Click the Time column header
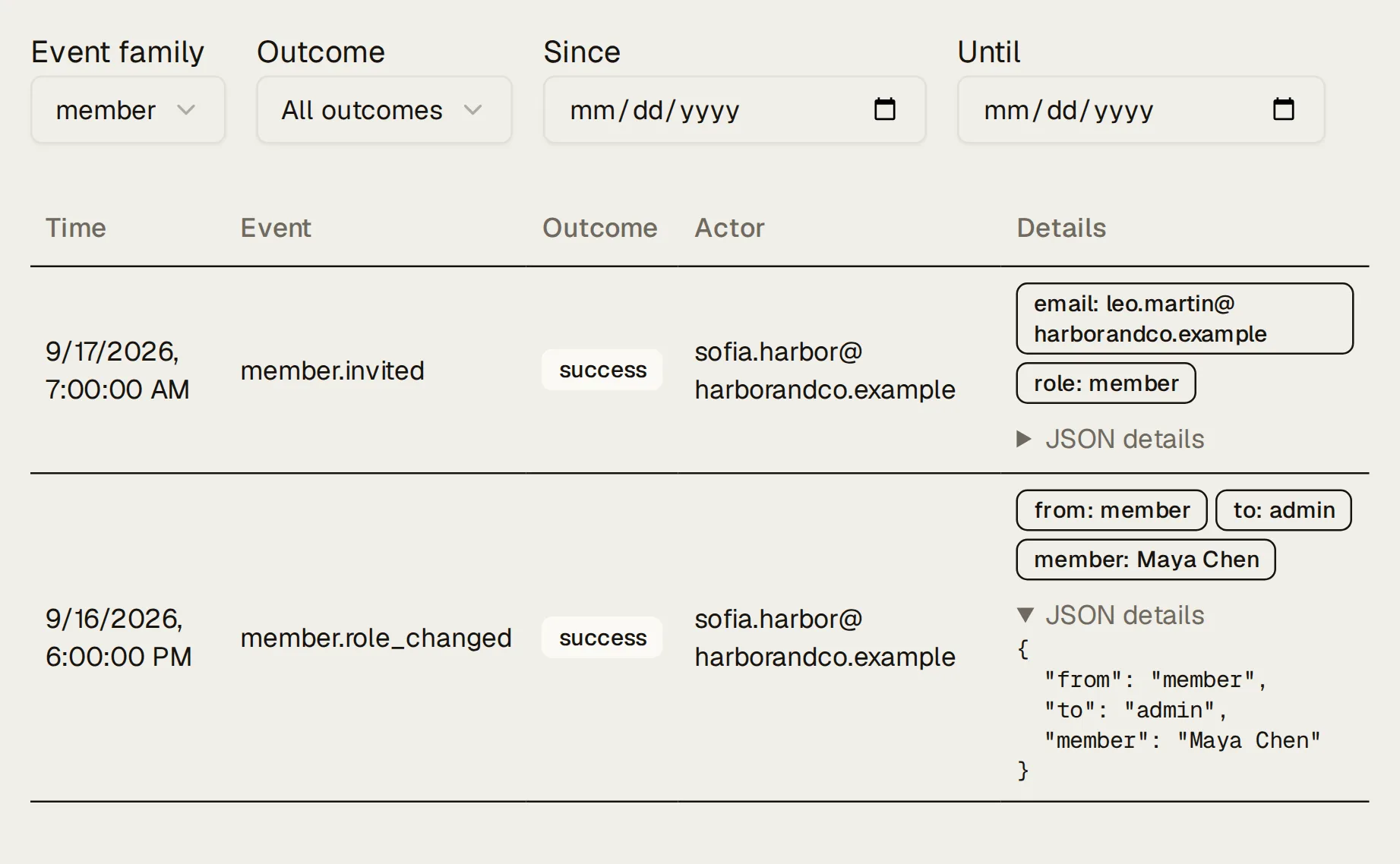 [76, 228]
